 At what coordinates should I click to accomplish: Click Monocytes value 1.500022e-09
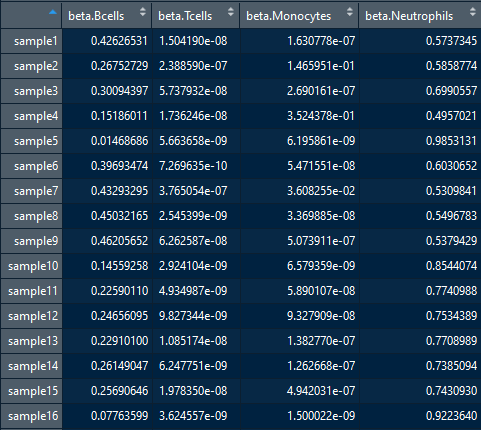(321, 416)
